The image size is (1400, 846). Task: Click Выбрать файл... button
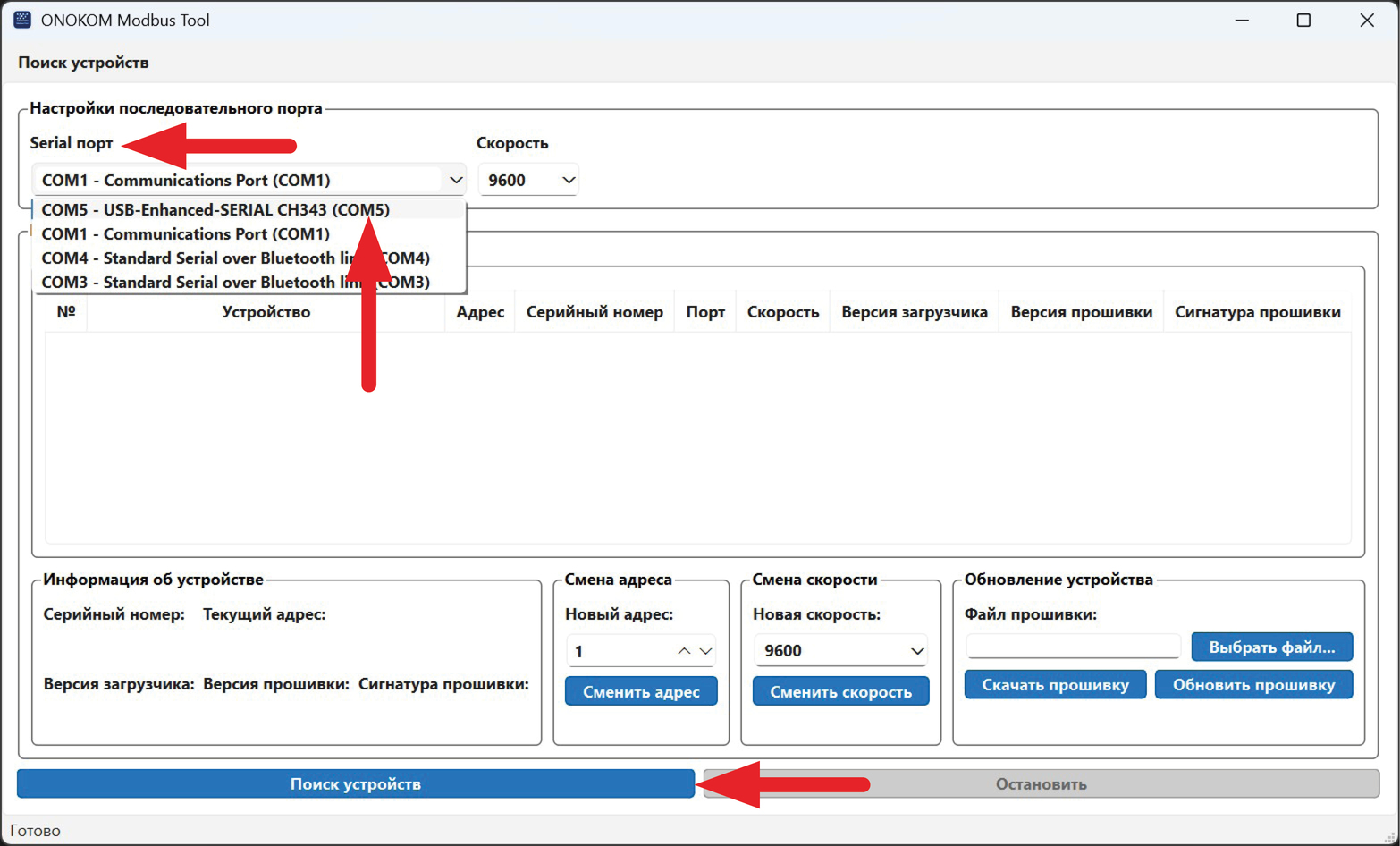coord(1271,647)
